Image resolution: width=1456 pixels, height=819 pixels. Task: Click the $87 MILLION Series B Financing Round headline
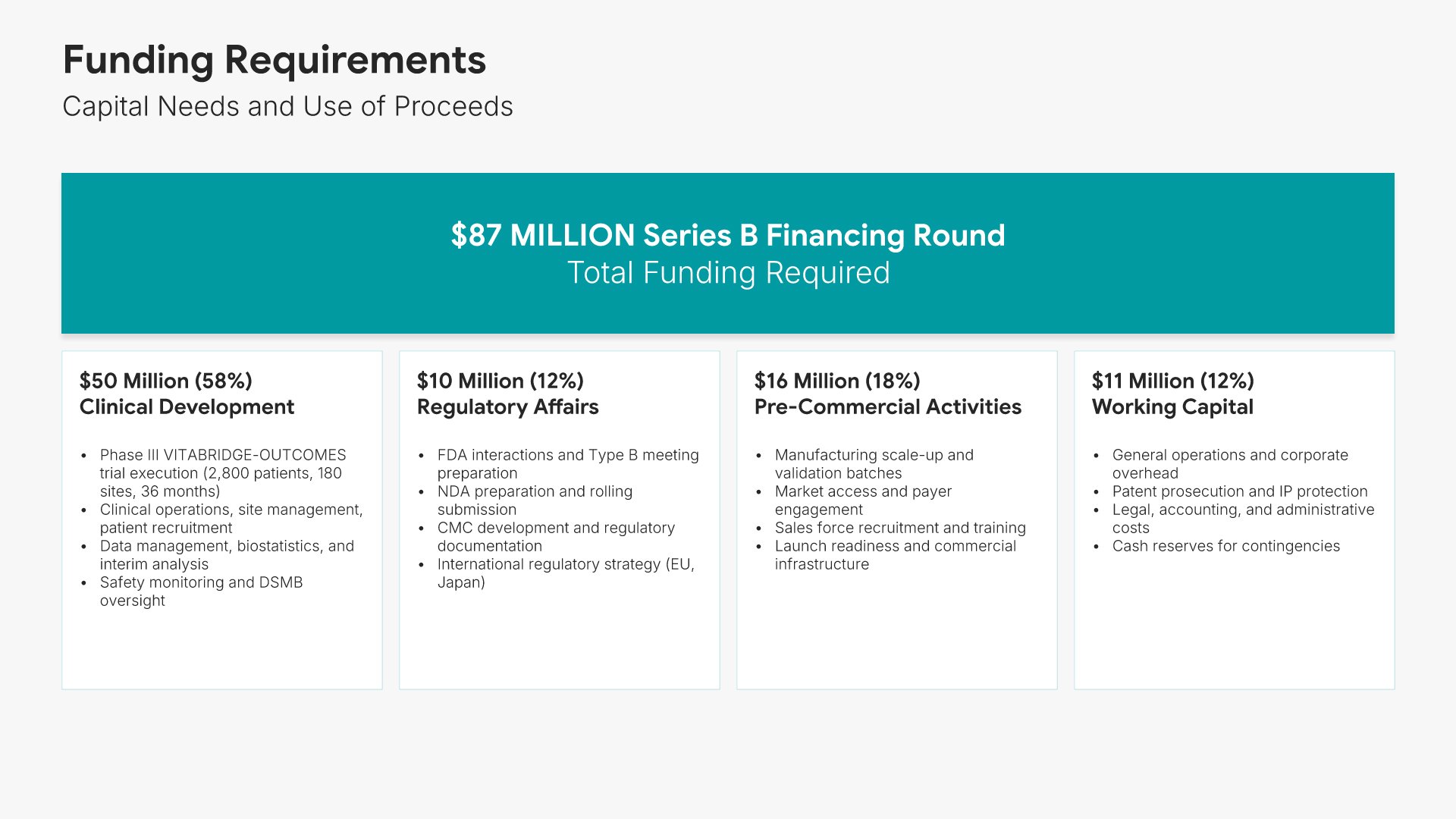click(x=727, y=235)
